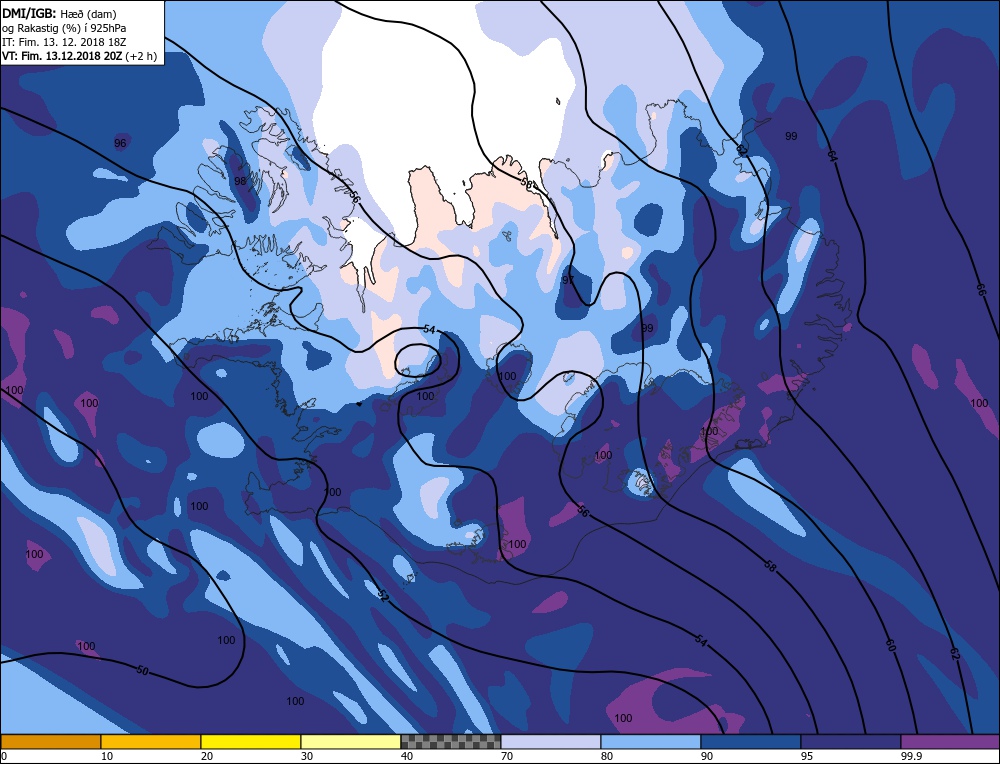Choose the dark navy 95–99.9 legend swatch
Screen dimensions: 1000x764
coord(851,742)
